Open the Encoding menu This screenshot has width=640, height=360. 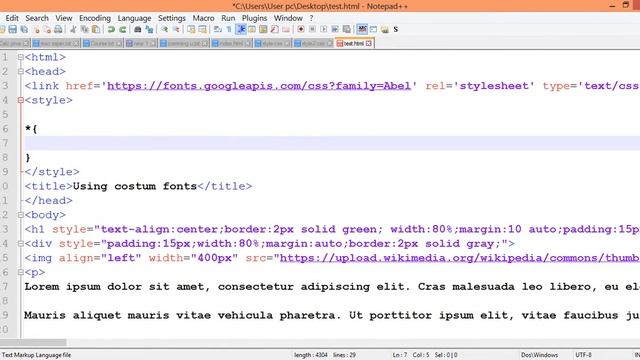(95, 18)
